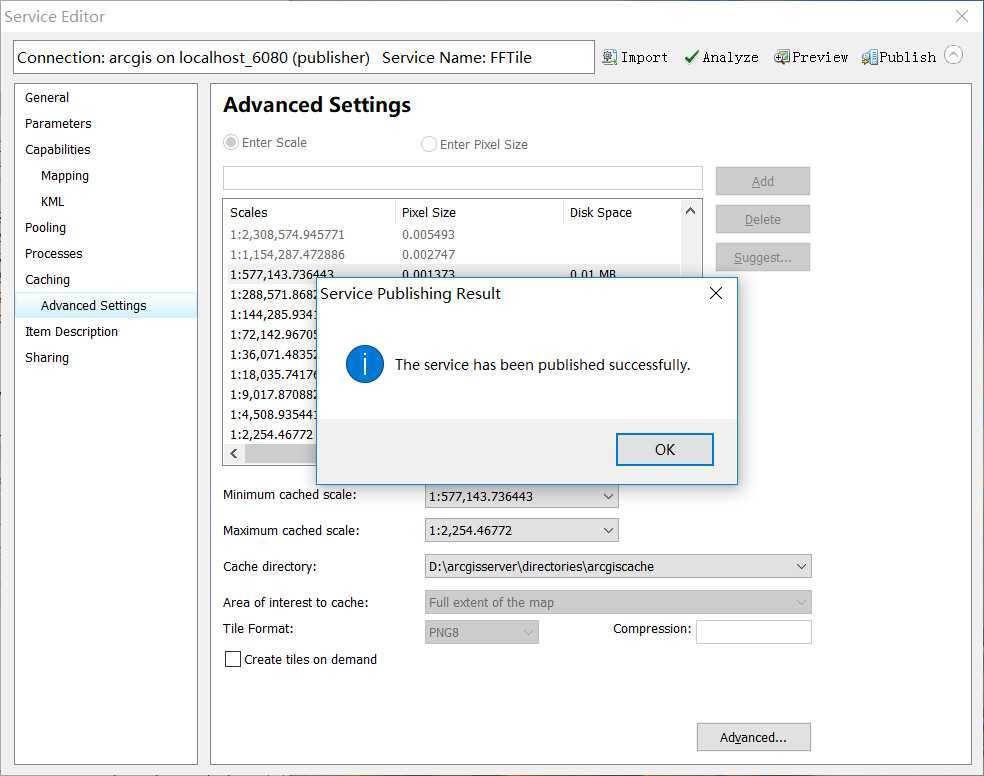Close the Service Publishing Result dialog
This screenshot has height=776, width=984.
(x=715, y=293)
